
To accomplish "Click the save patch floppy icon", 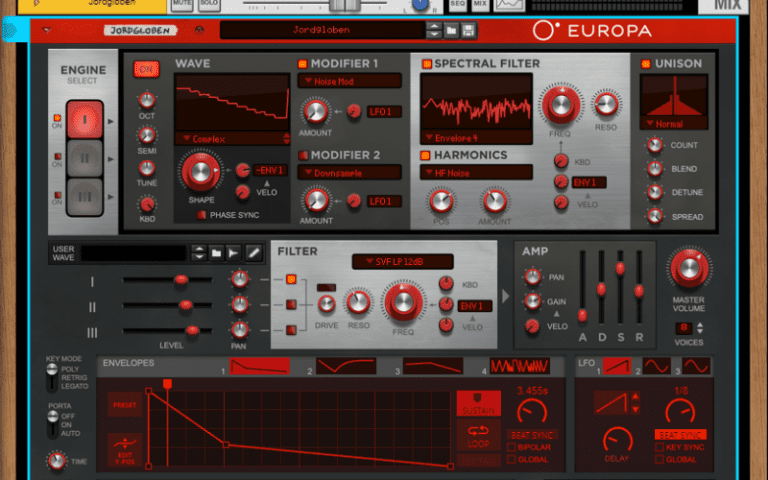I will [x=468, y=31].
